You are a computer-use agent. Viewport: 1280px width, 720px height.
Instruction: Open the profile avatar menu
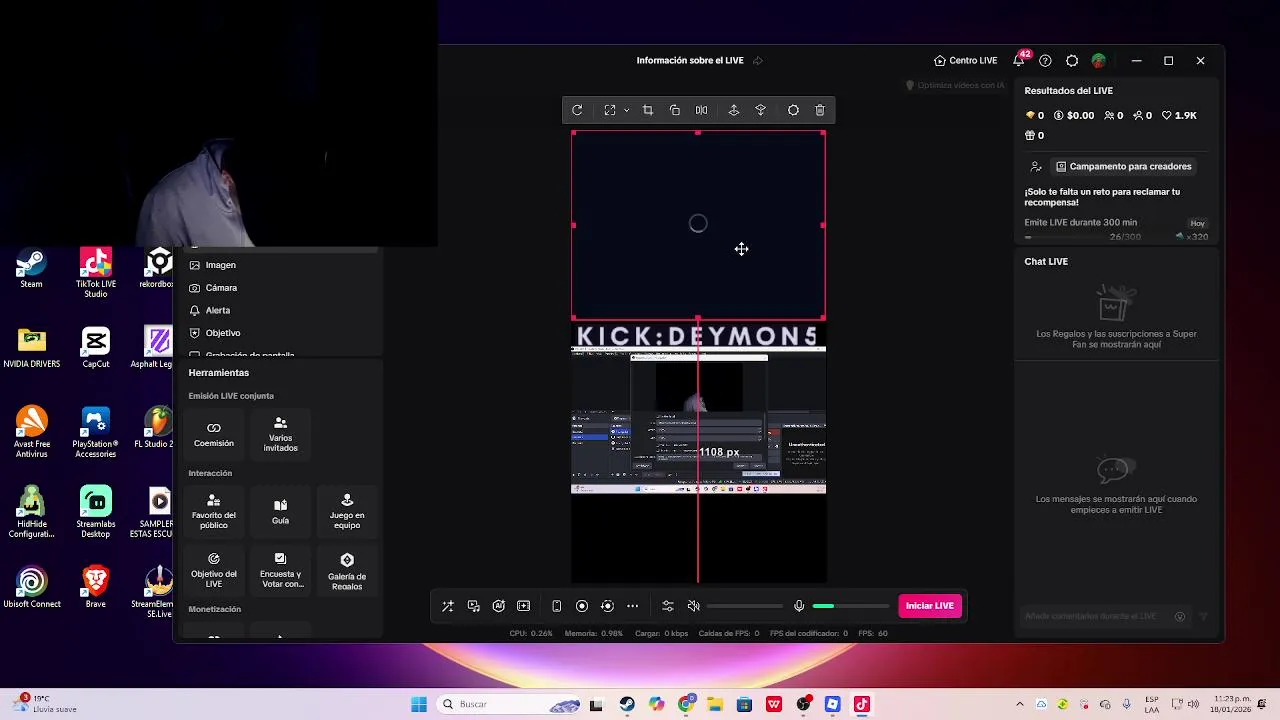1099,61
